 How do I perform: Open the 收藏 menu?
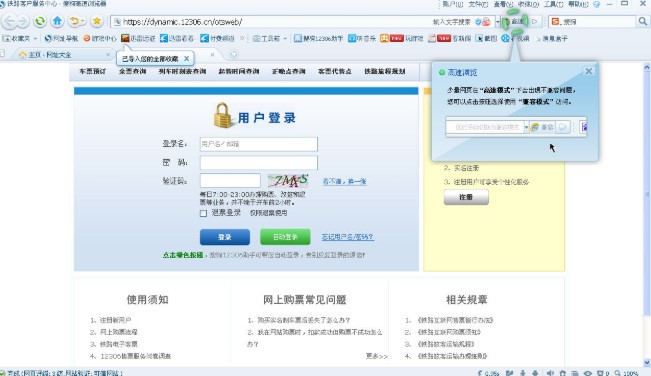[528, 4]
